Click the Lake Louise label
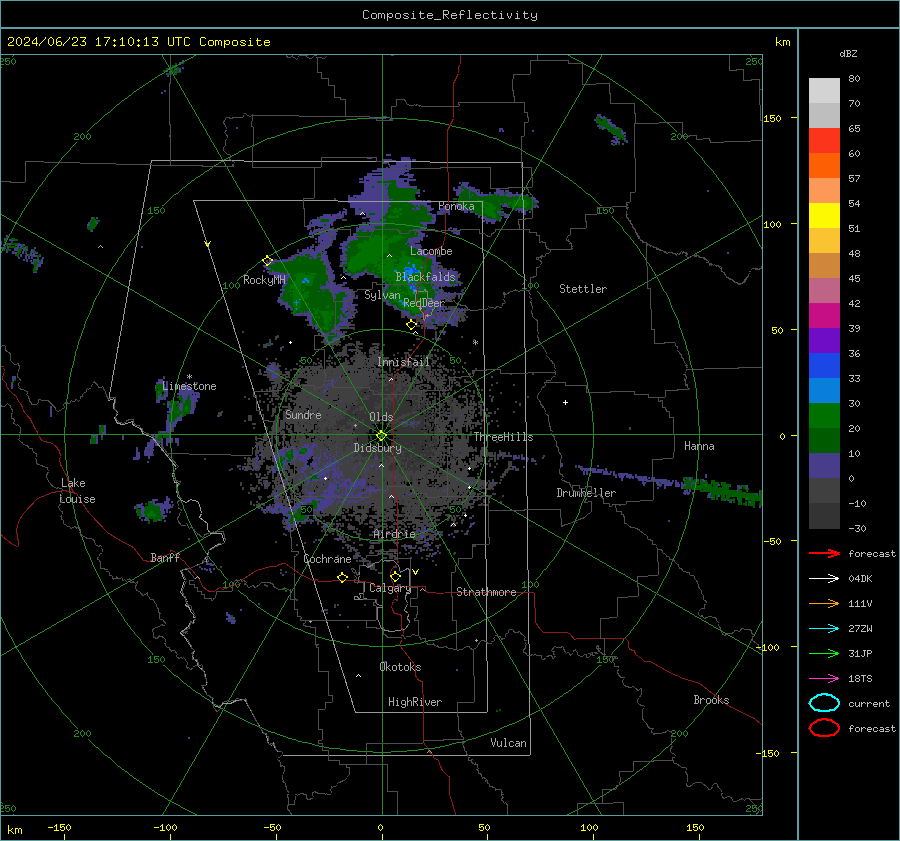Screen dimensions: 900x841 pos(77,491)
